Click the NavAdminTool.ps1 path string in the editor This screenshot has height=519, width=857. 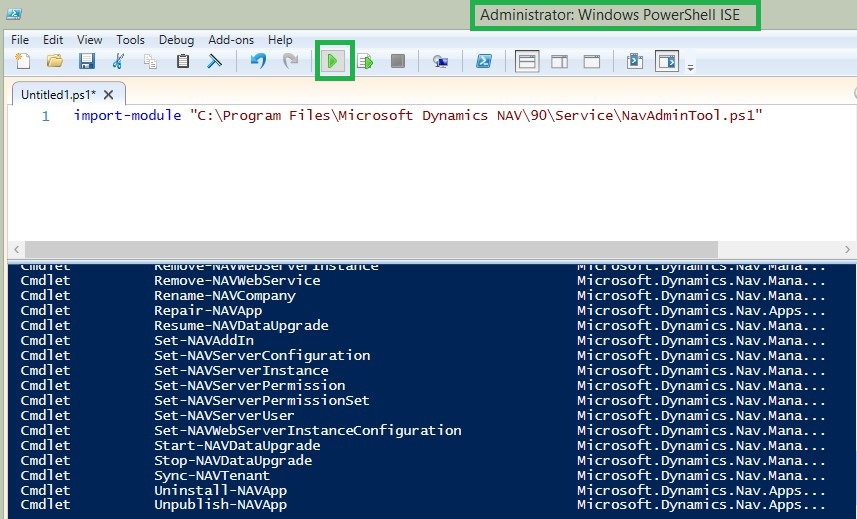476,115
